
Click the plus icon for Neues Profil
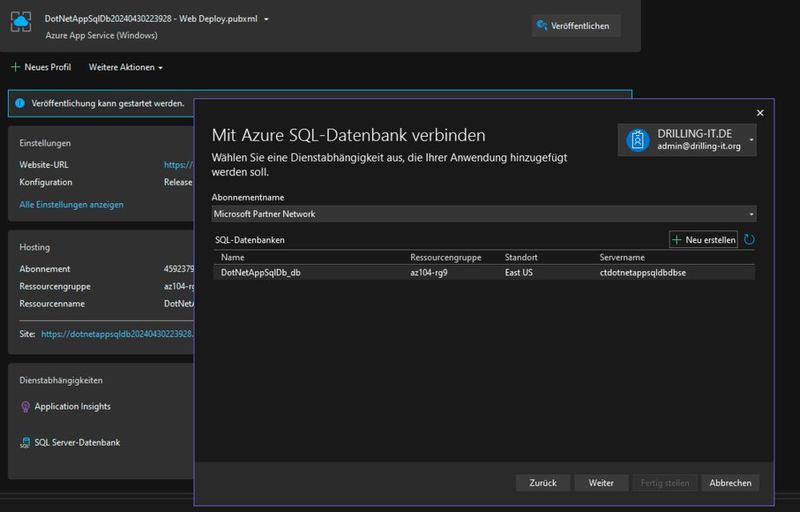tap(15, 67)
